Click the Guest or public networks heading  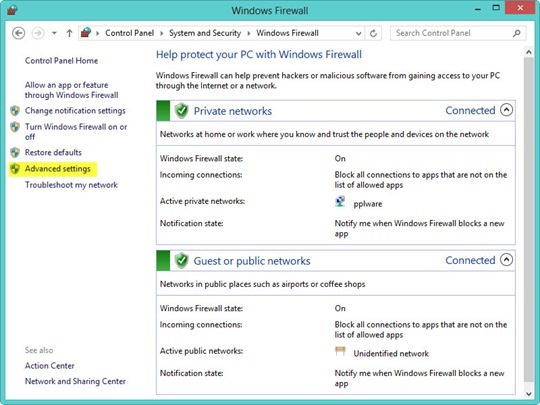[252, 261]
